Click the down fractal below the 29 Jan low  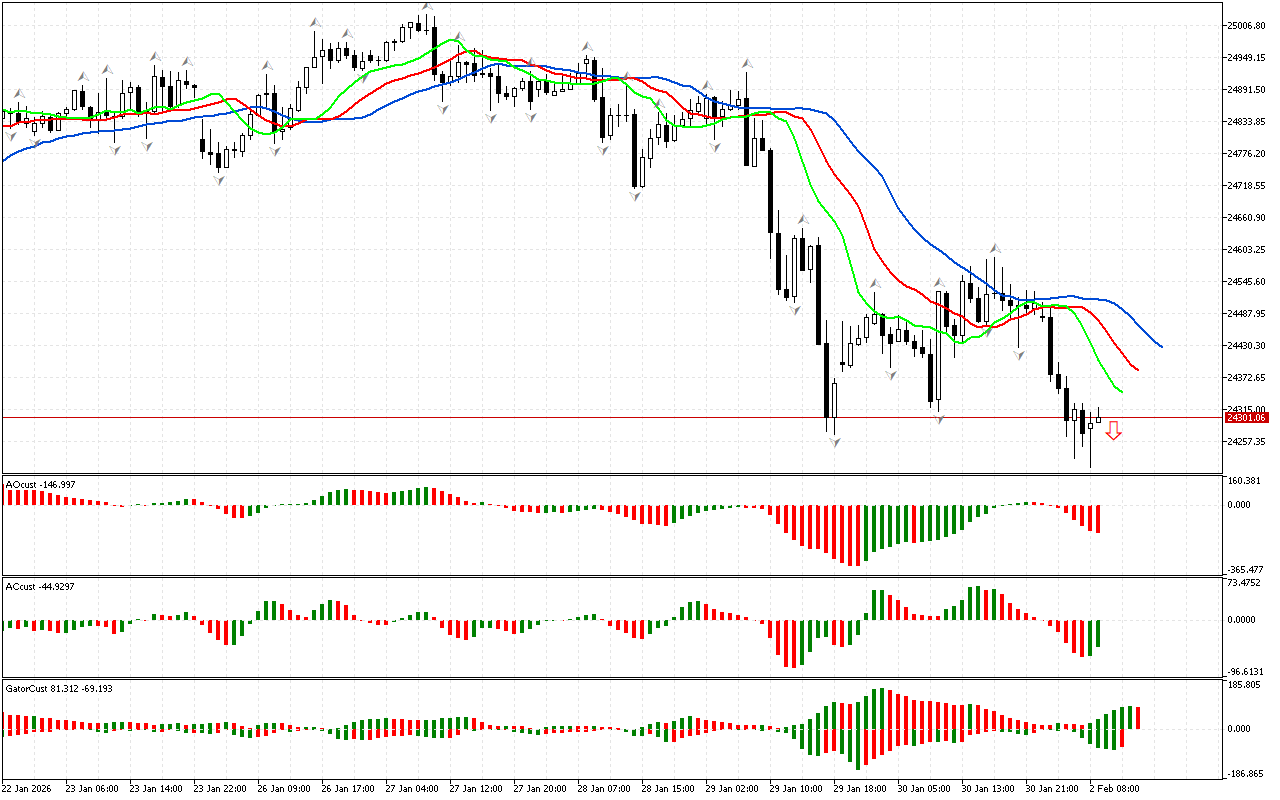click(x=833, y=441)
